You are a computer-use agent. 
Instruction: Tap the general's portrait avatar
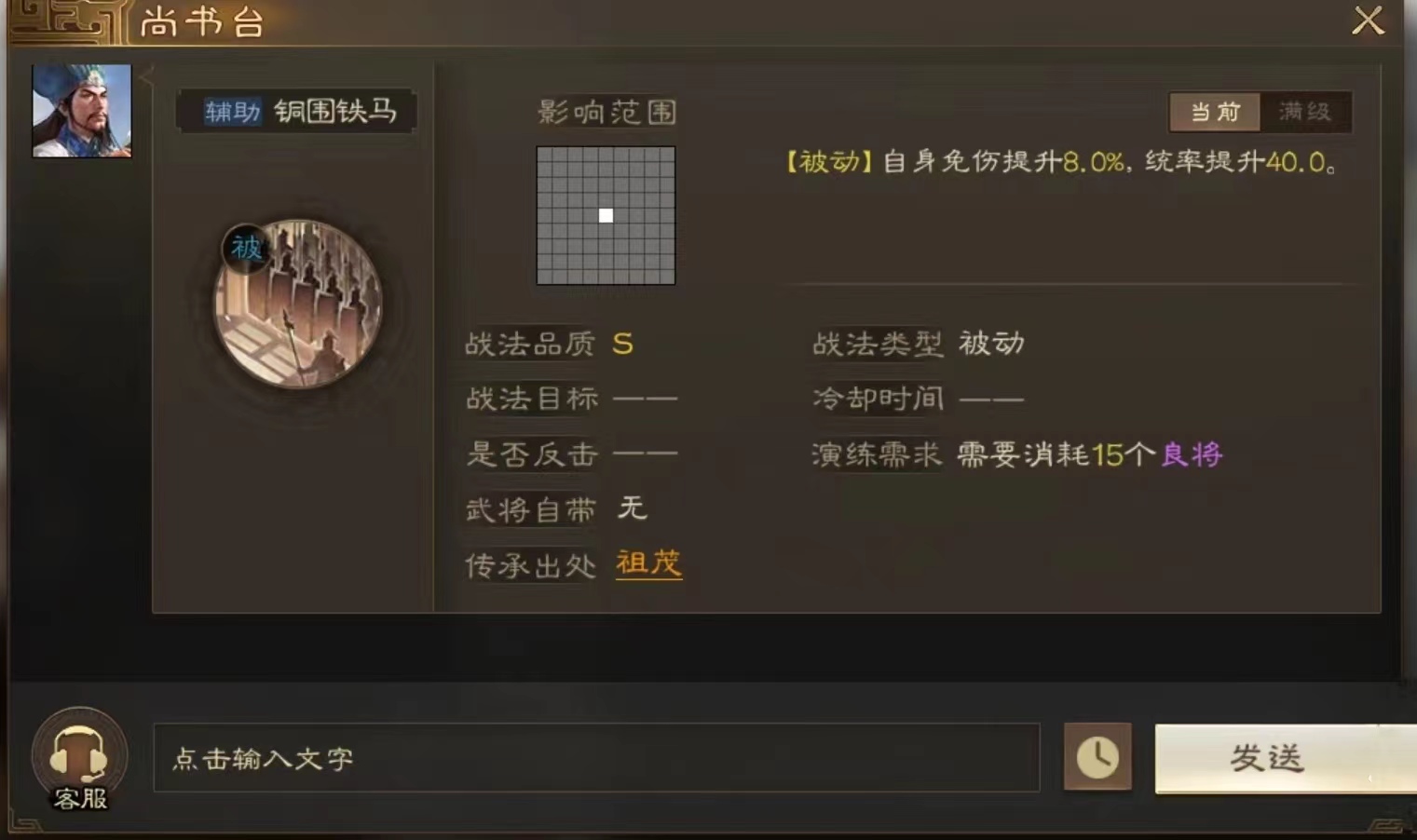(82, 111)
